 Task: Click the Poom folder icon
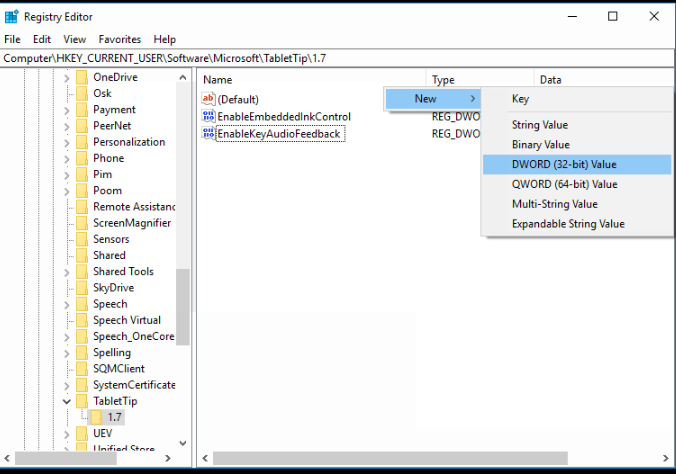(x=81, y=191)
